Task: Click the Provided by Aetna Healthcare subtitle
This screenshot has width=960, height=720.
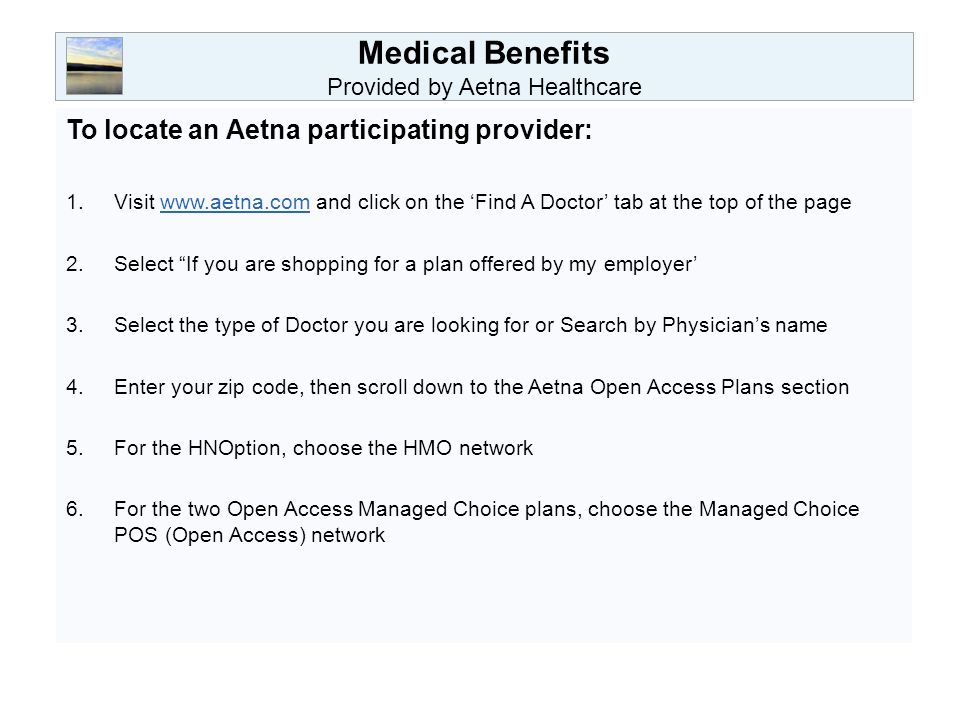Action: coord(484,87)
